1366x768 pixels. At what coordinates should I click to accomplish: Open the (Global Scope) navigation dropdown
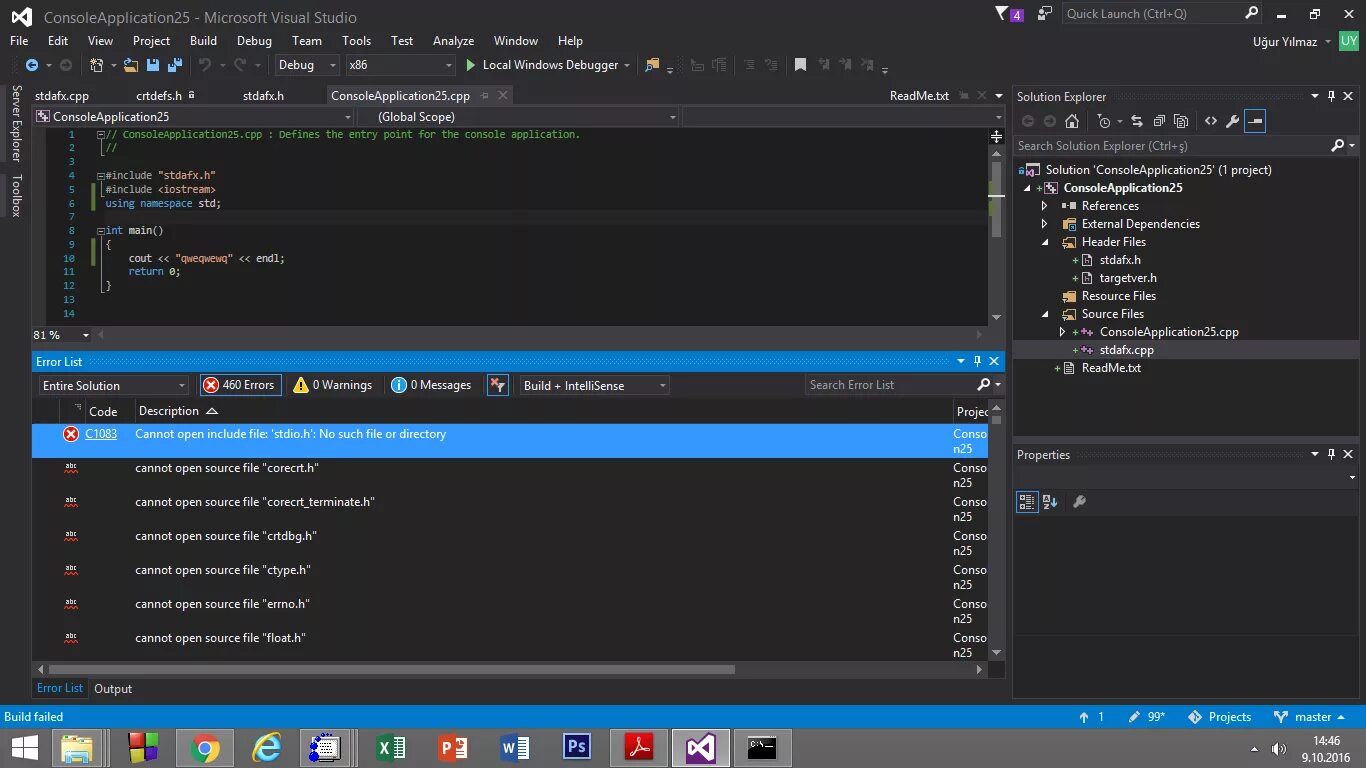(x=519, y=117)
